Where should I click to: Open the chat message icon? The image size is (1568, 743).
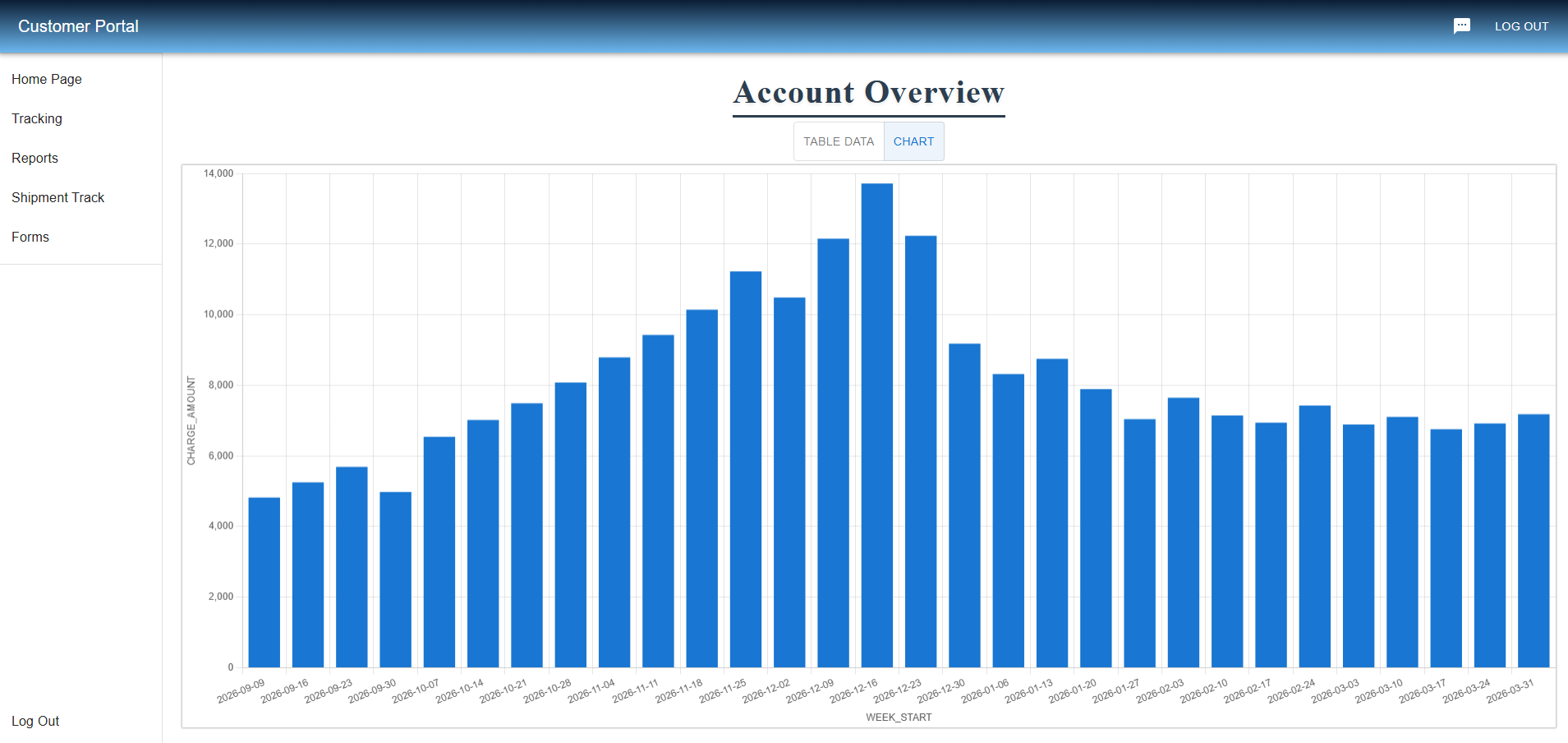pyautogui.click(x=1461, y=26)
